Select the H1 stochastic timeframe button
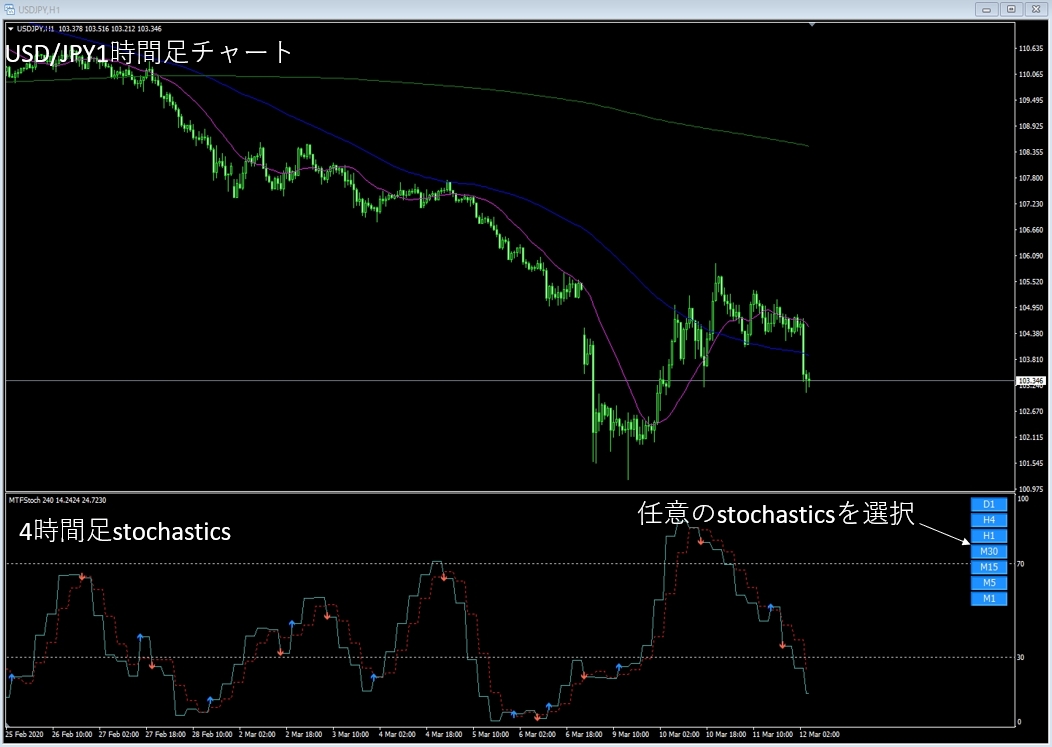Viewport: 1052px width, 747px height. coord(989,536)
